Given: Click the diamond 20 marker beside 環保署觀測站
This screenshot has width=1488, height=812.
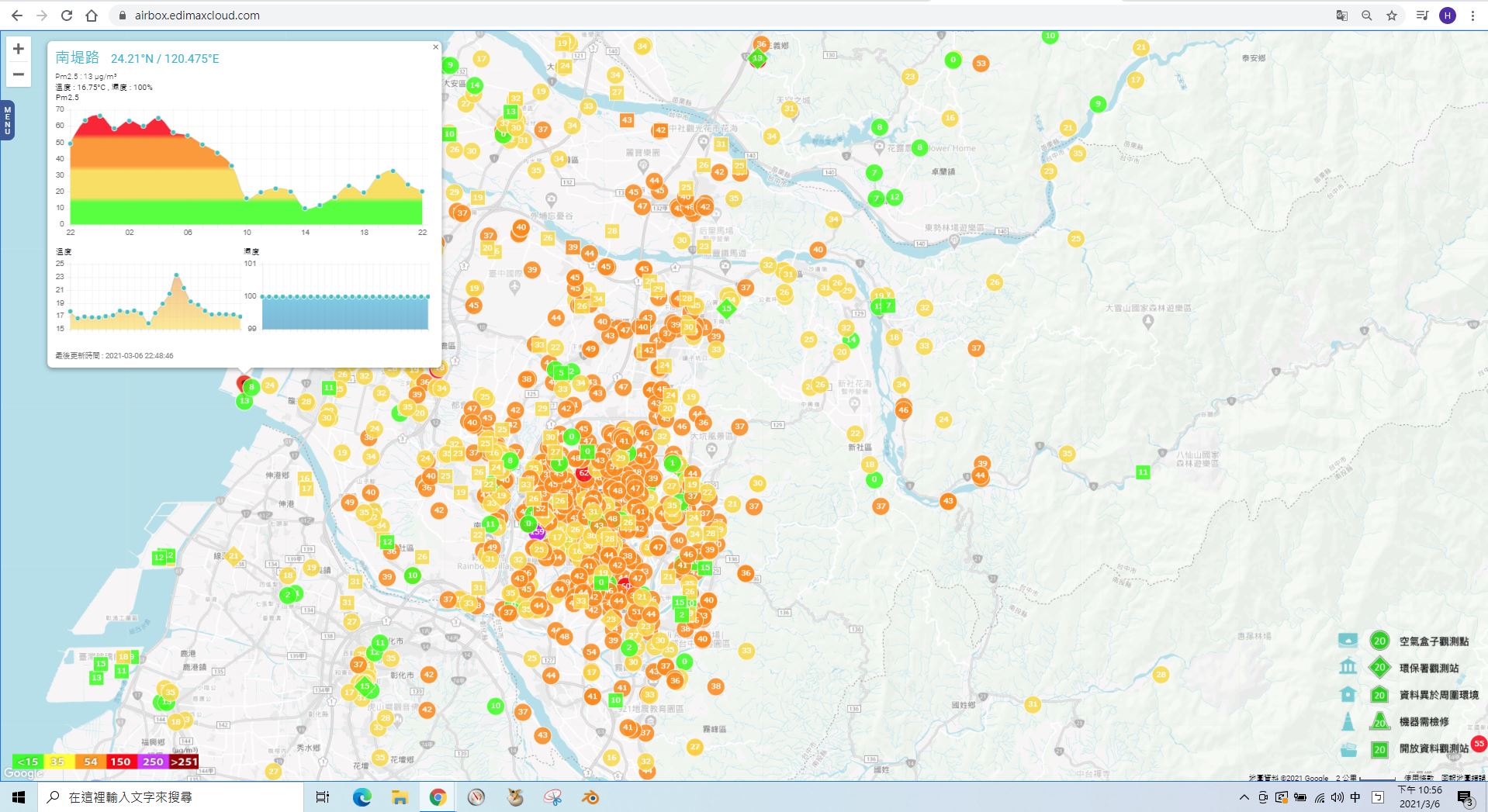Looking at the screenshot, I should point(1379,667).
